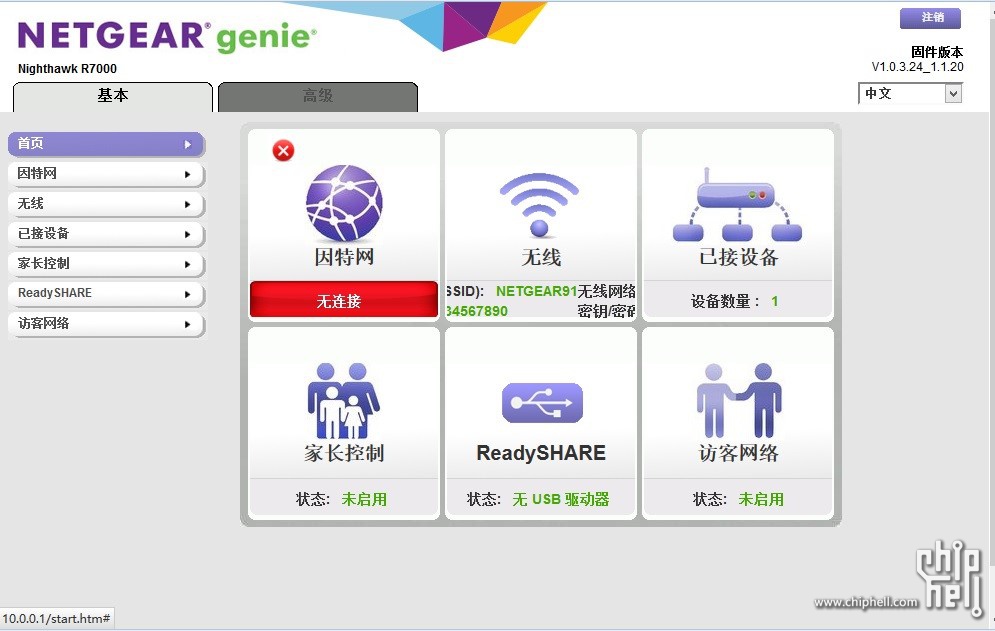Select 因特网 in the sidebar menu

pyautogui.click(x=106, y=174)
